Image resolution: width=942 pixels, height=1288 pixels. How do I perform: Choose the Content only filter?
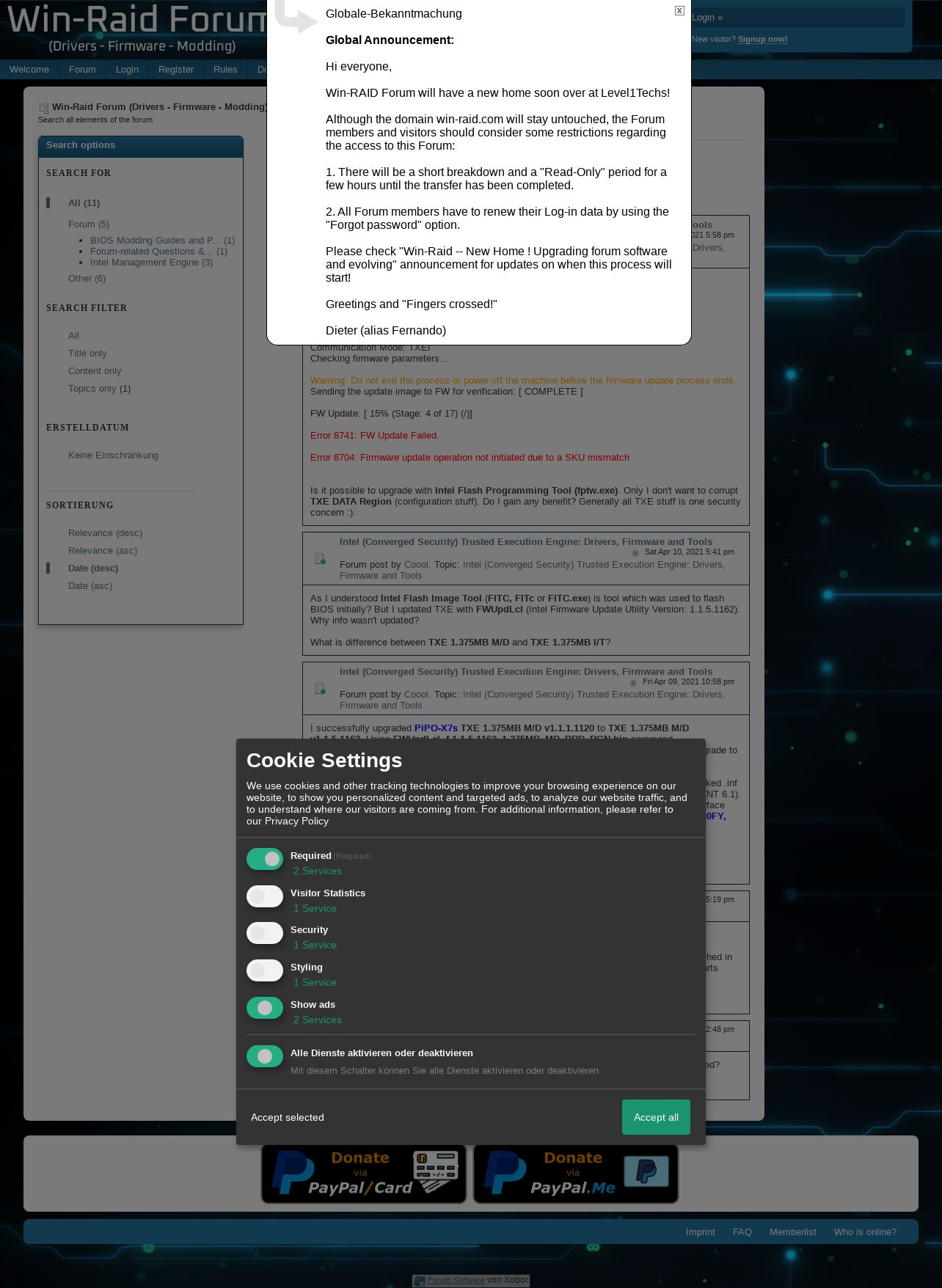click(95, 370)
